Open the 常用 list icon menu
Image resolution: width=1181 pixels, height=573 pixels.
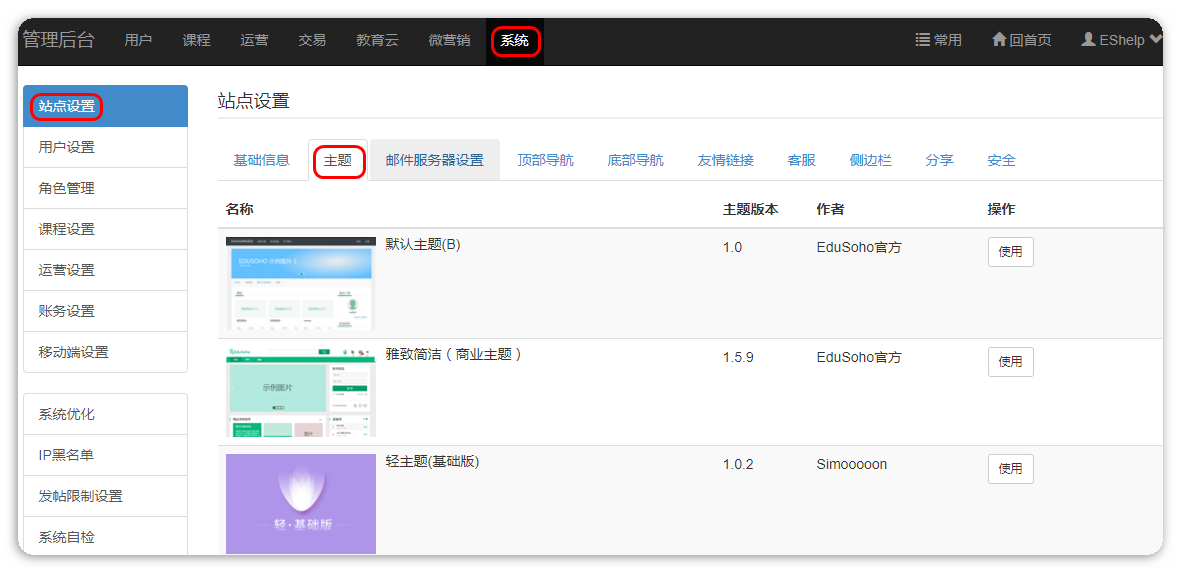click(x=923, y=40)
